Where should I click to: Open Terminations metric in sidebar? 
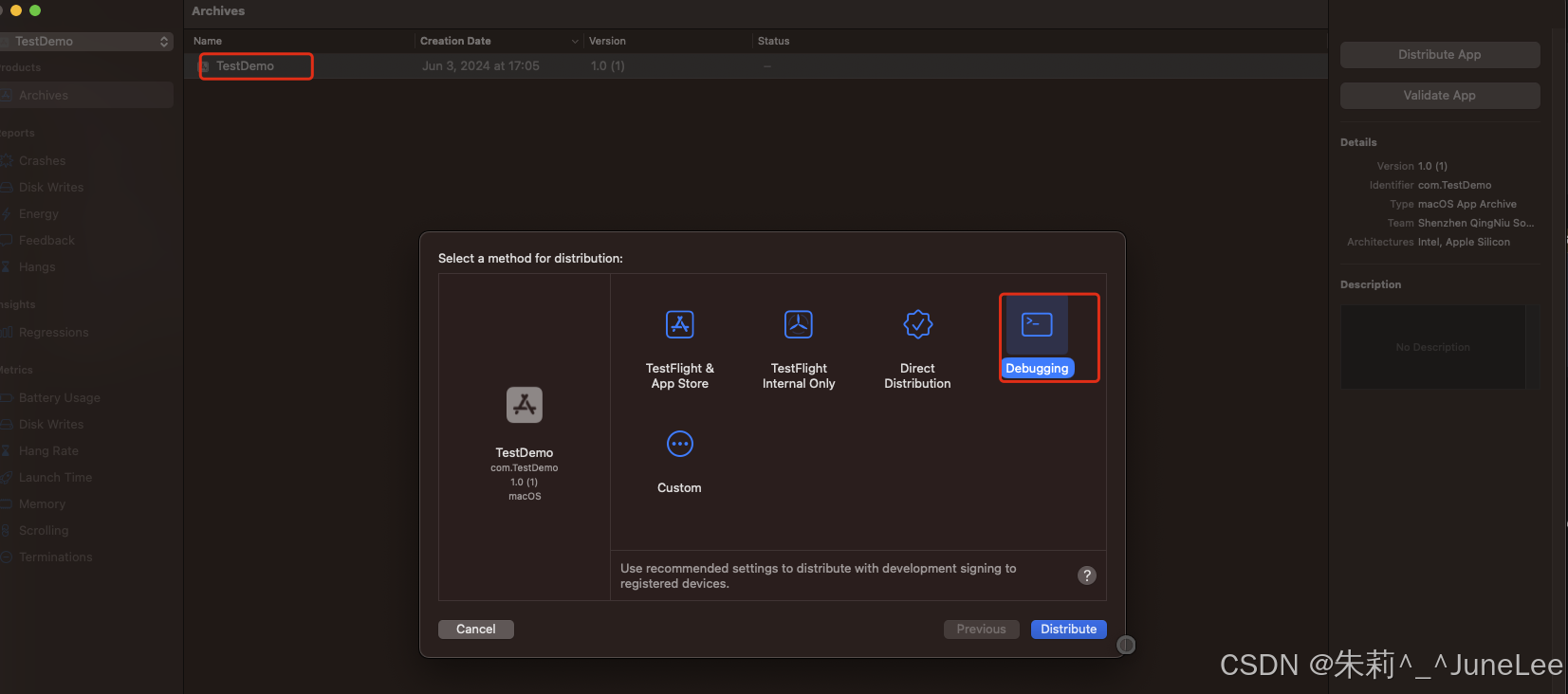[55, 557]
